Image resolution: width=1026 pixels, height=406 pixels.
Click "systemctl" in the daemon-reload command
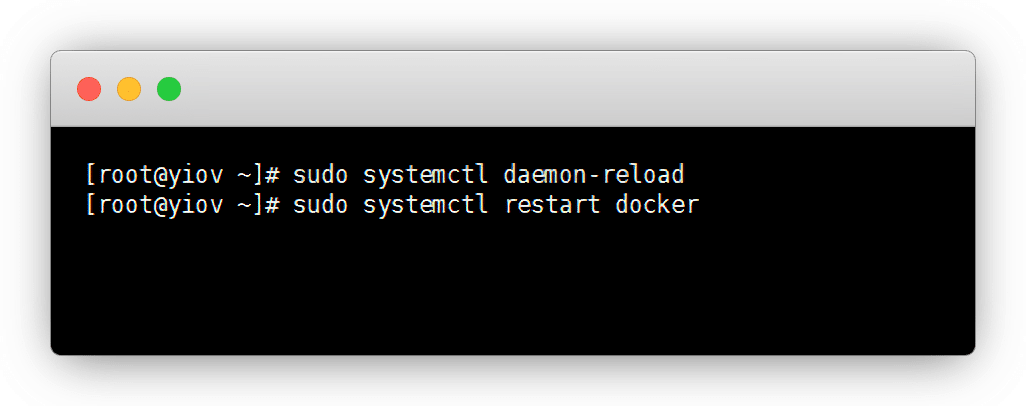point(425,175)
